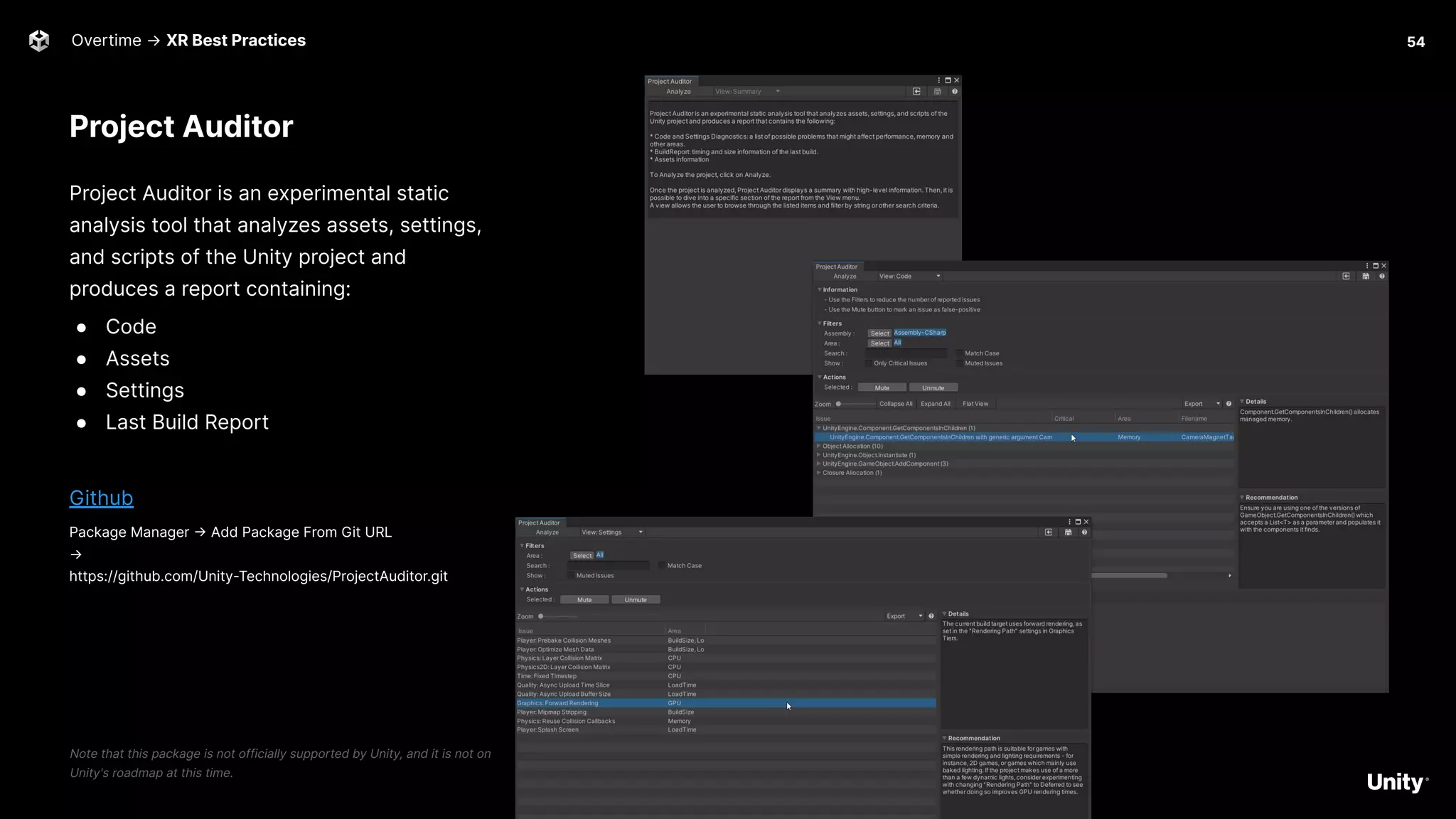Collapse the Information section in Code window
Viewport: 1456px width, 819px height.
click(820, 290)
